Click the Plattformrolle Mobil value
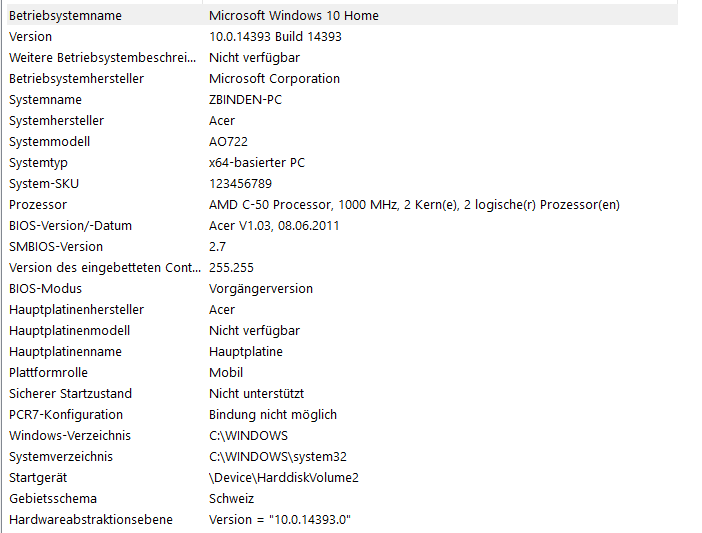Viewport: 702px width, 533px height. click(x=226, y=373)
